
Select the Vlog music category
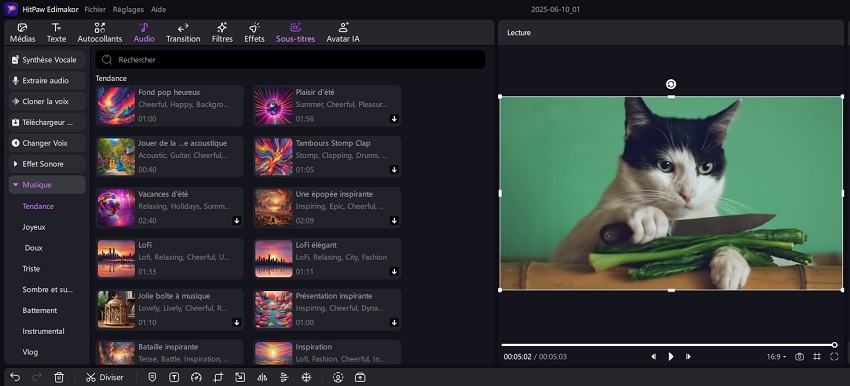click(30, 352)
